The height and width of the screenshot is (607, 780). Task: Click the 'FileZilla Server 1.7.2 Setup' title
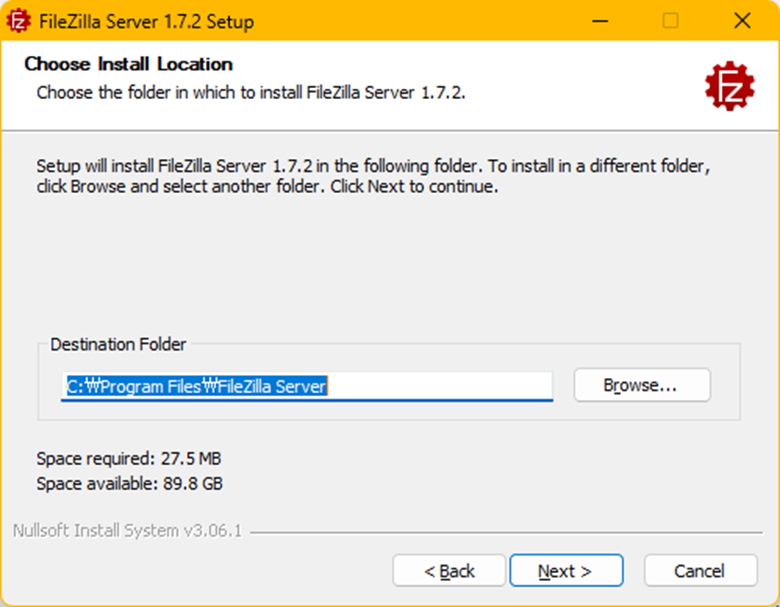click(146, 22)
